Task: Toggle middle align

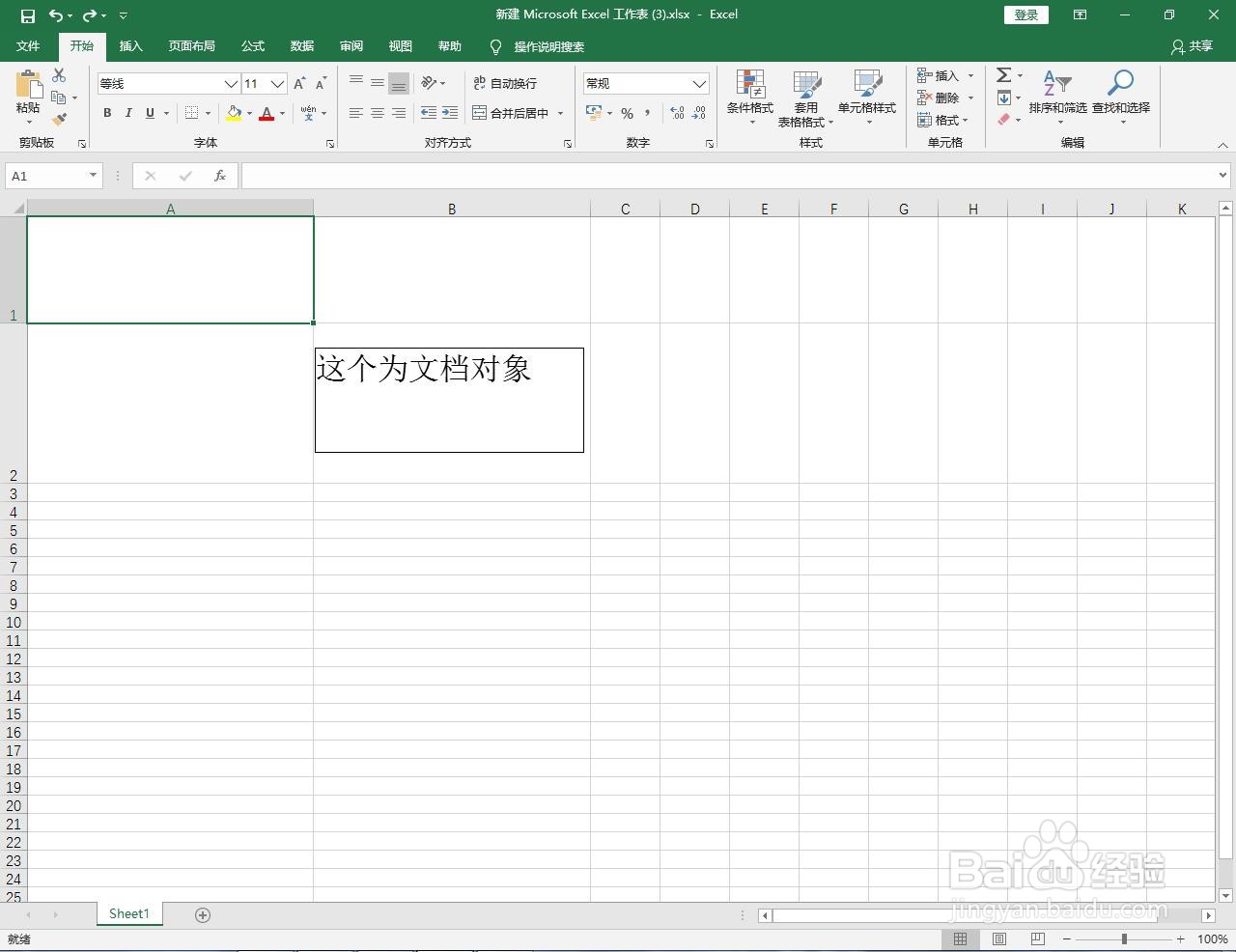Action: [378, 83]
